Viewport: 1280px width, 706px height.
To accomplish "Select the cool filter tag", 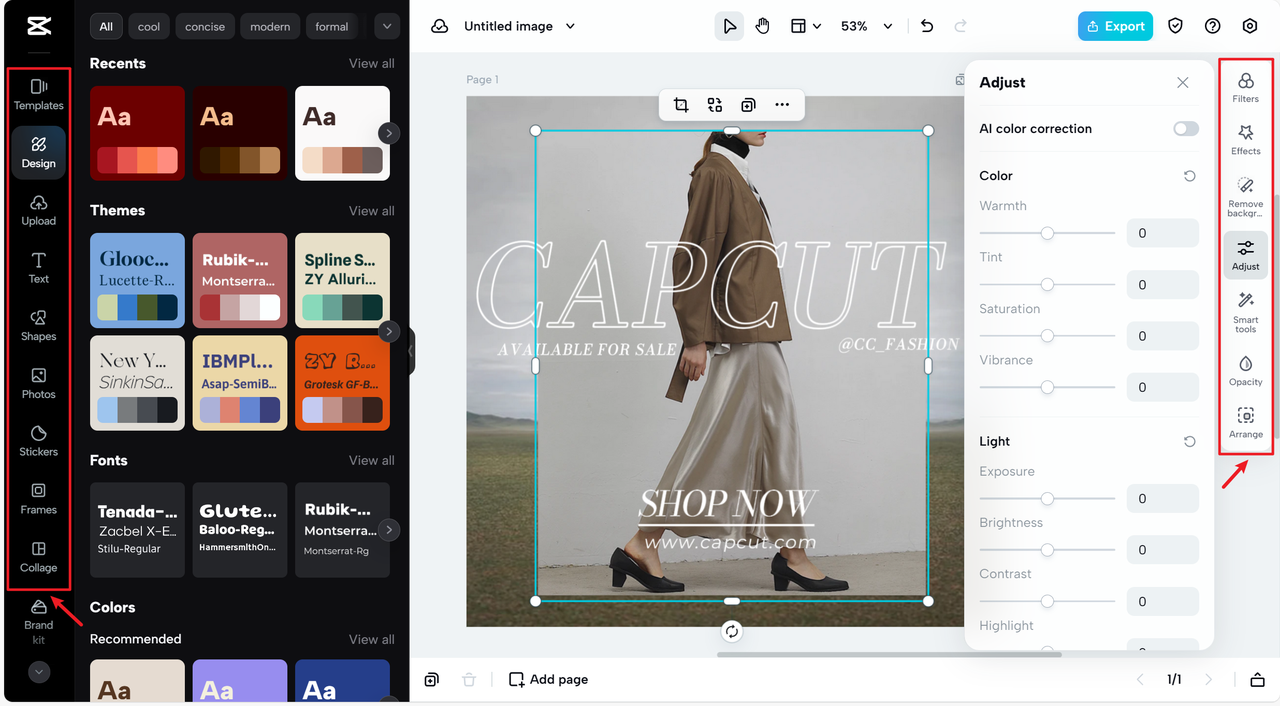I will tap(149, 26).
